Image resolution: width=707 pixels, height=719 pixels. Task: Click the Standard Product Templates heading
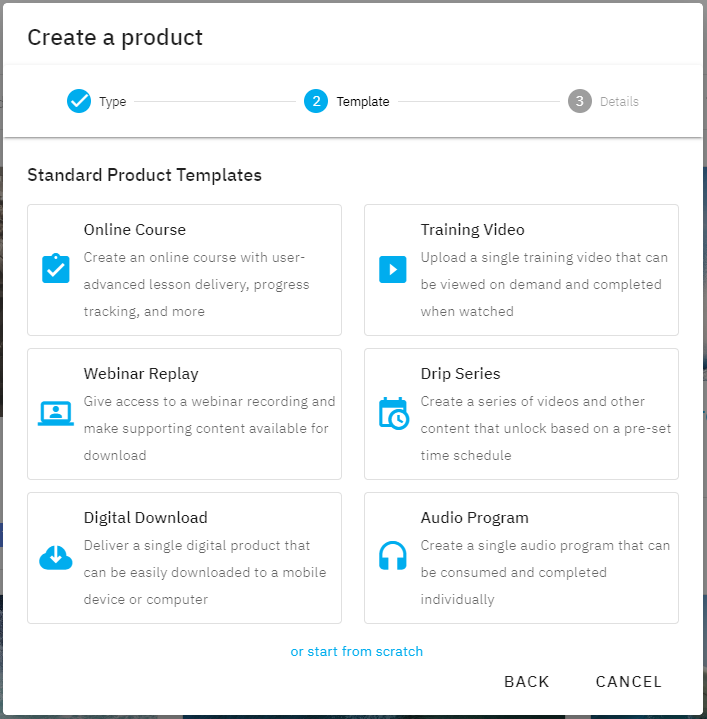pos(144,175)
